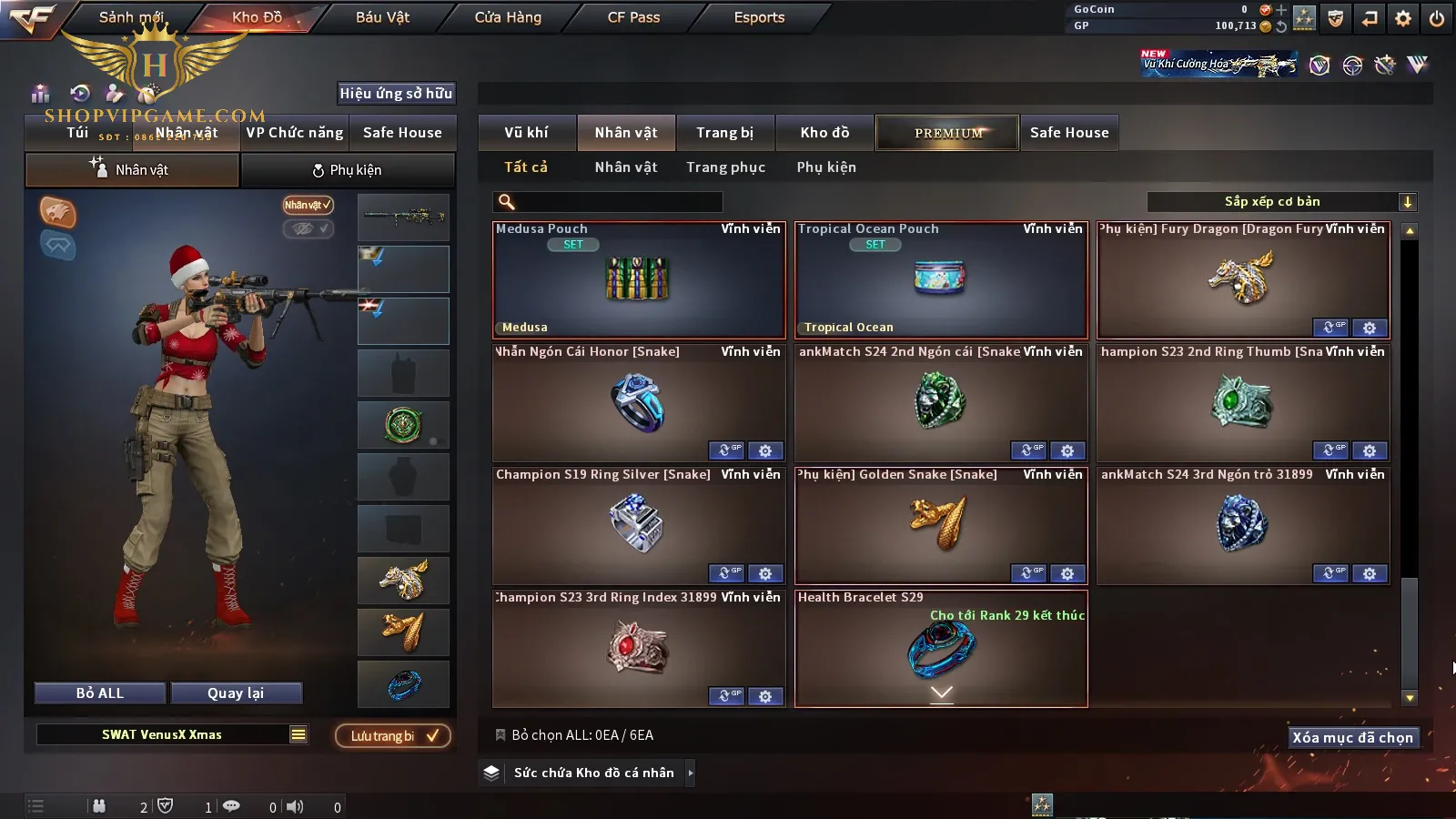Open the loadout list icon next to SWAT VenusX Xmas
This screenshot has height=819, width=1456.
click(298, 734)
